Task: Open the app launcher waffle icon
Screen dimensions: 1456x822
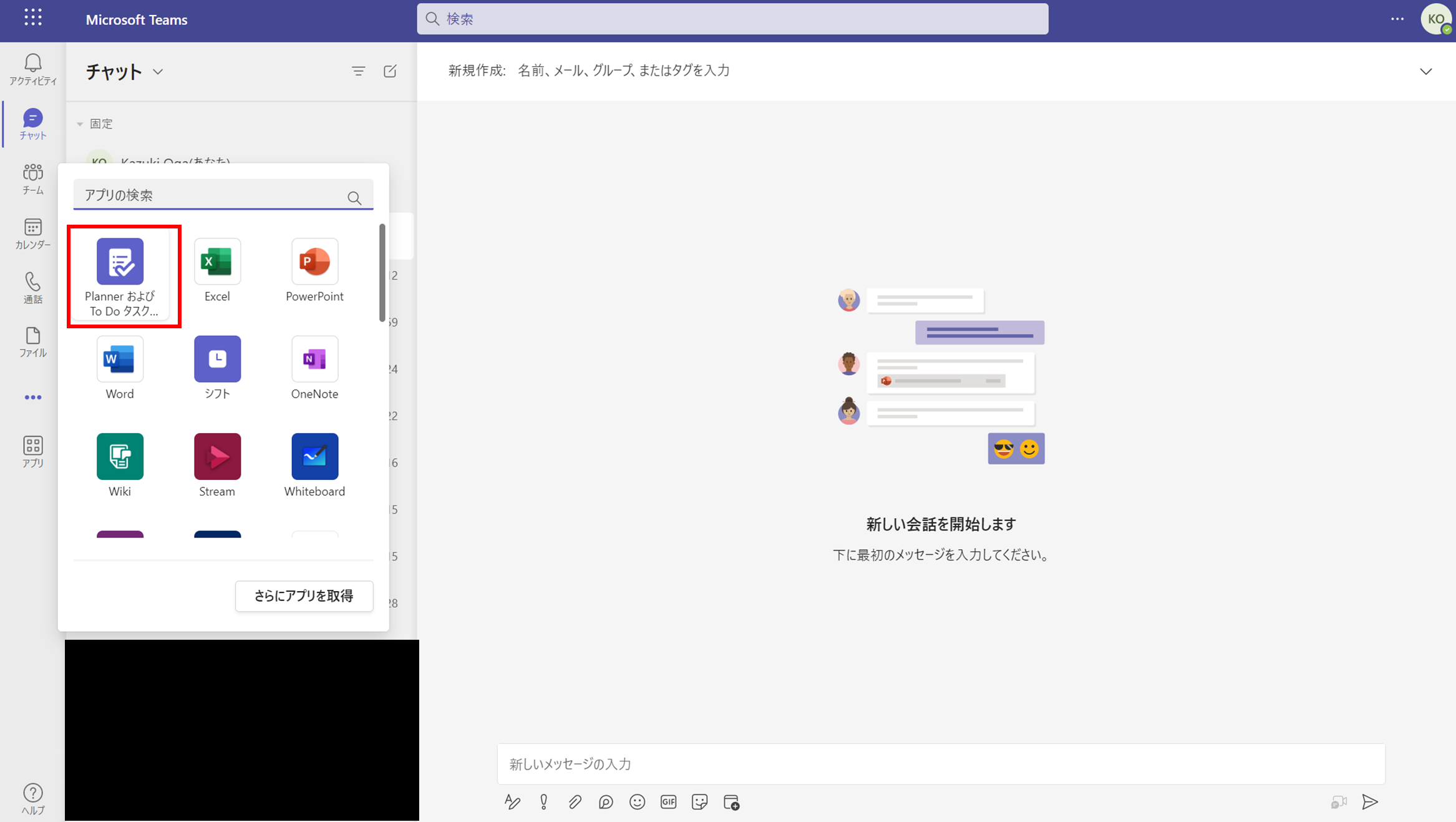Action: click(x=33, y=17)
